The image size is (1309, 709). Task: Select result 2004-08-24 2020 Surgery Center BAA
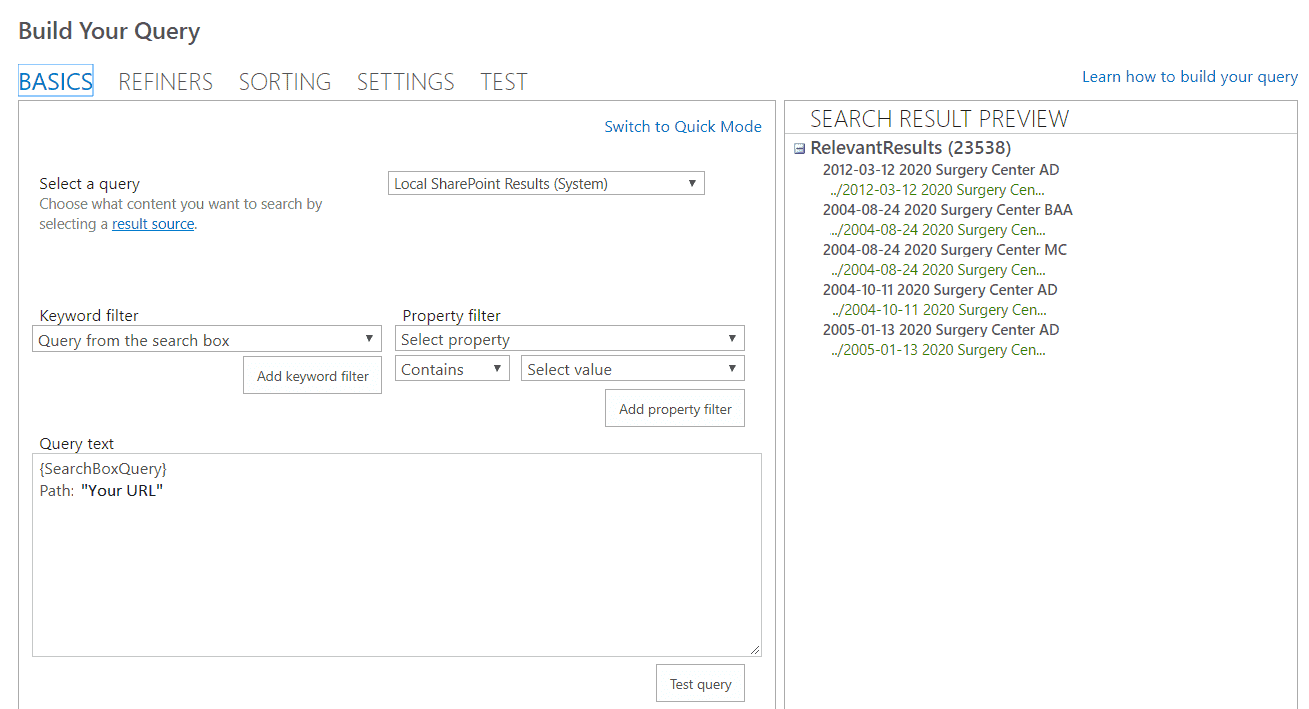[948, 210]
